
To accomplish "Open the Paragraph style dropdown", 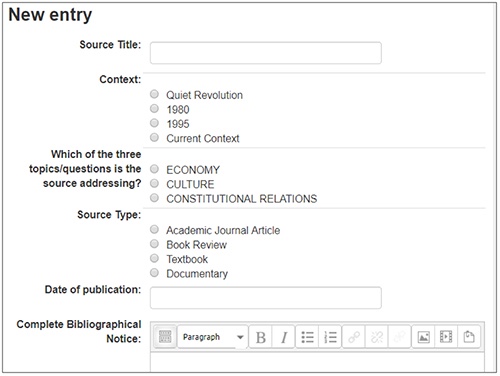I will 213,337.
